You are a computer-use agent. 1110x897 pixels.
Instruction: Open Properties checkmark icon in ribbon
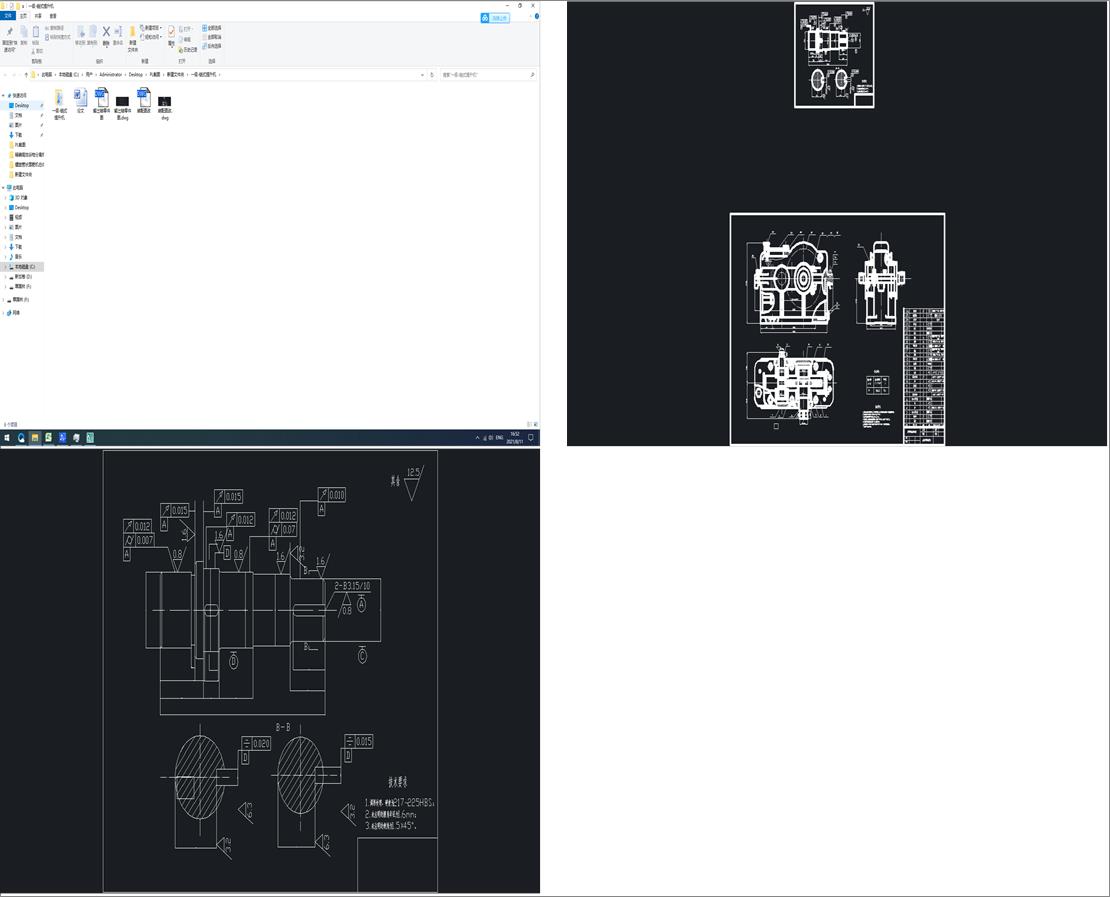(x=171, y=33)
